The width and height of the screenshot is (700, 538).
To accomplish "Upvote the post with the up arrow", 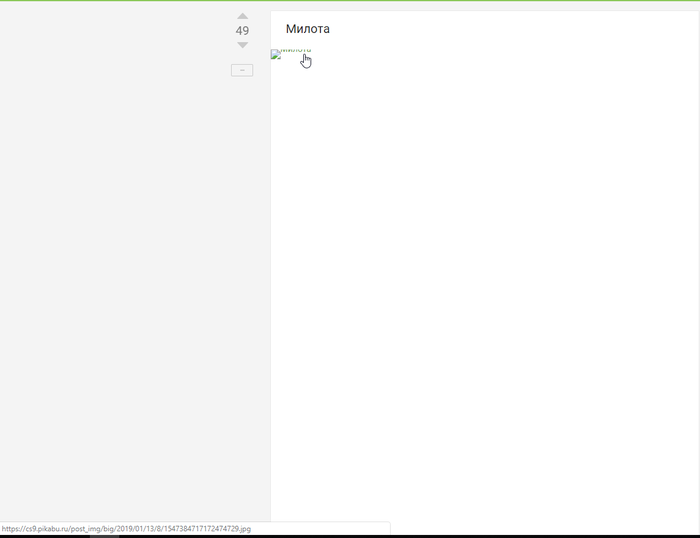I will (242, 16).
